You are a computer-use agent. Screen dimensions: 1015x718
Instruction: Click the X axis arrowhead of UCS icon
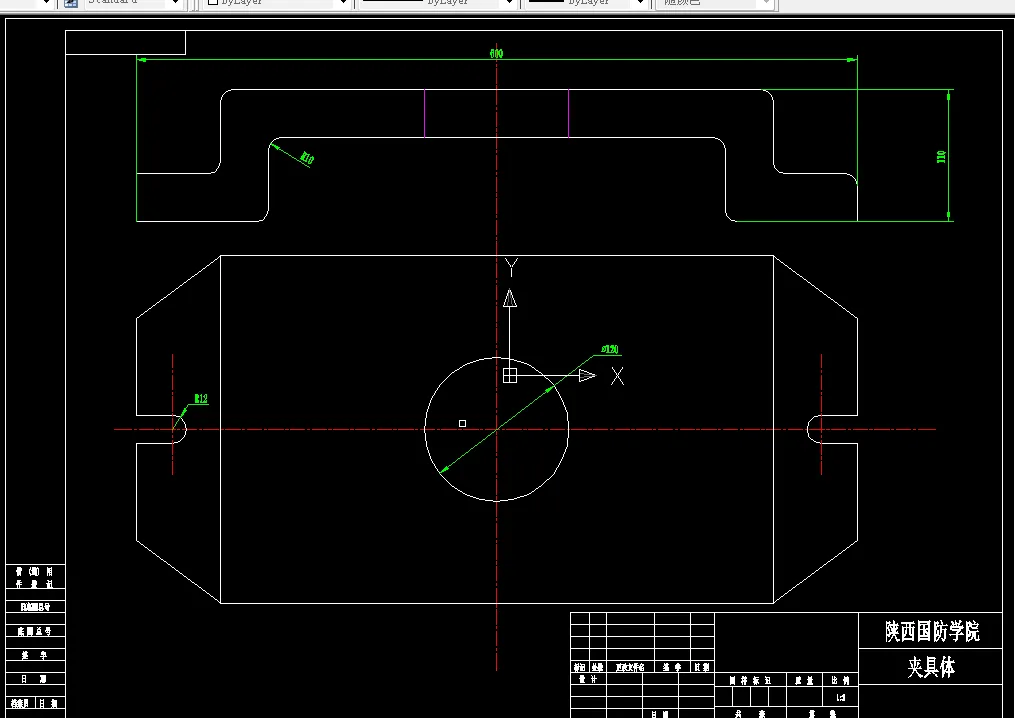tap(587, 376)
